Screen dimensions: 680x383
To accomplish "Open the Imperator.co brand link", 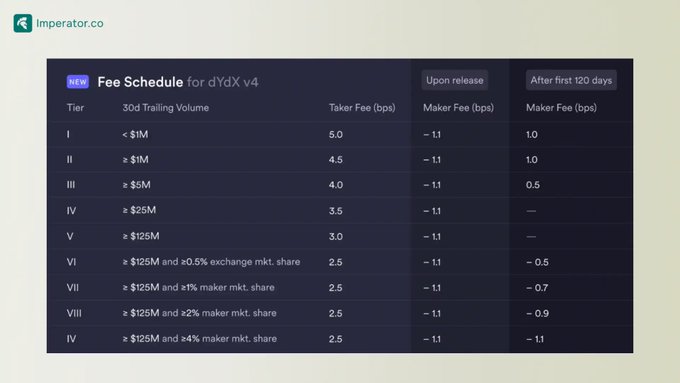I will 70,23.
